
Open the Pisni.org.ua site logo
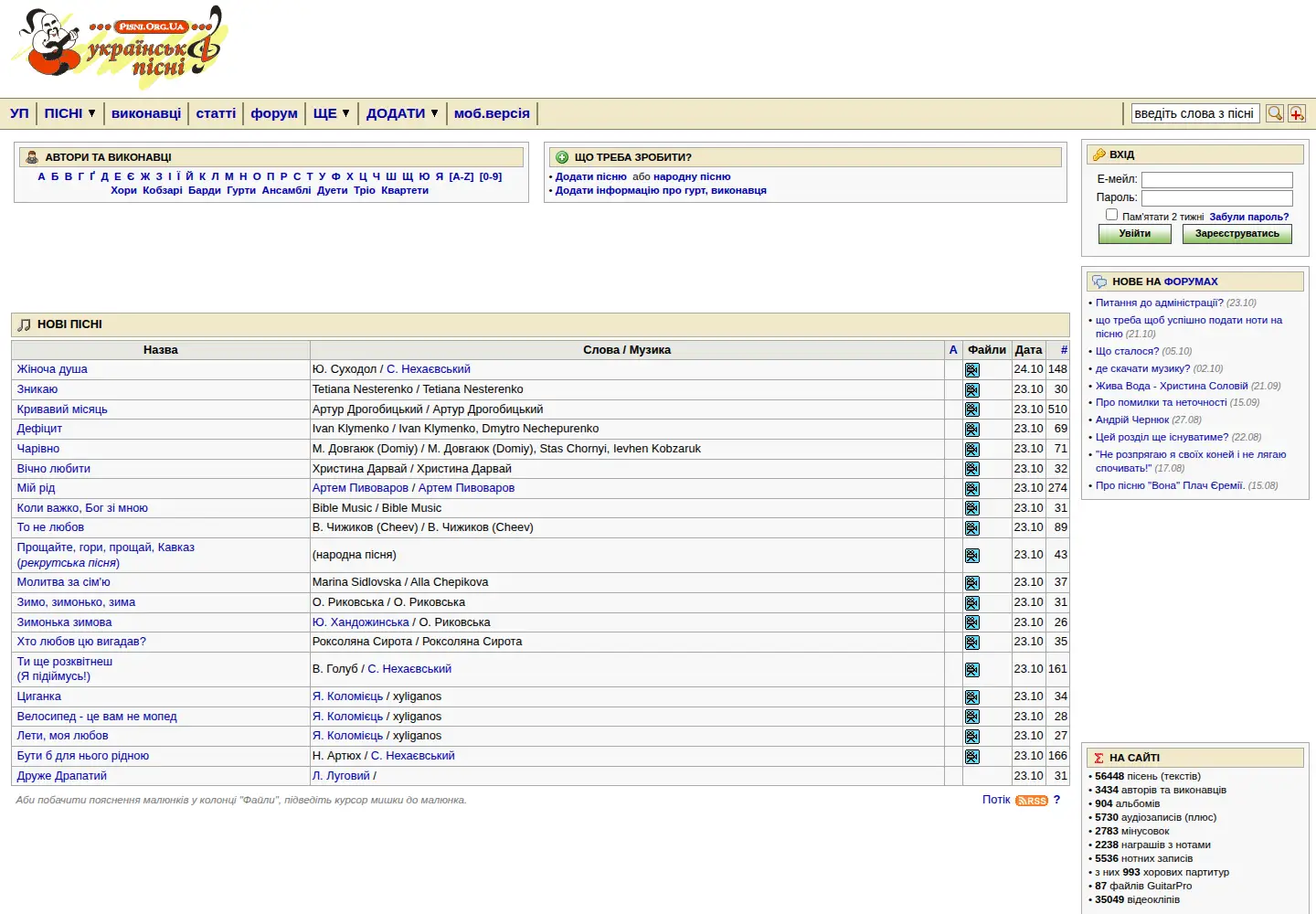point(120,46)
